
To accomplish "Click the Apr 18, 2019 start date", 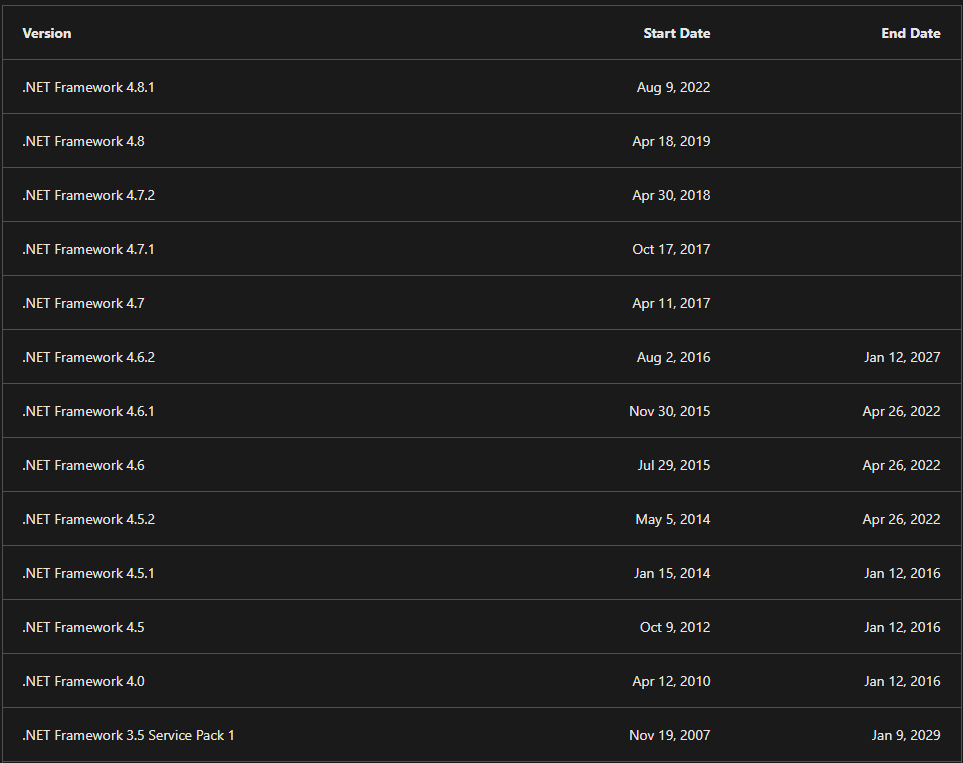I will coord(671,141).
